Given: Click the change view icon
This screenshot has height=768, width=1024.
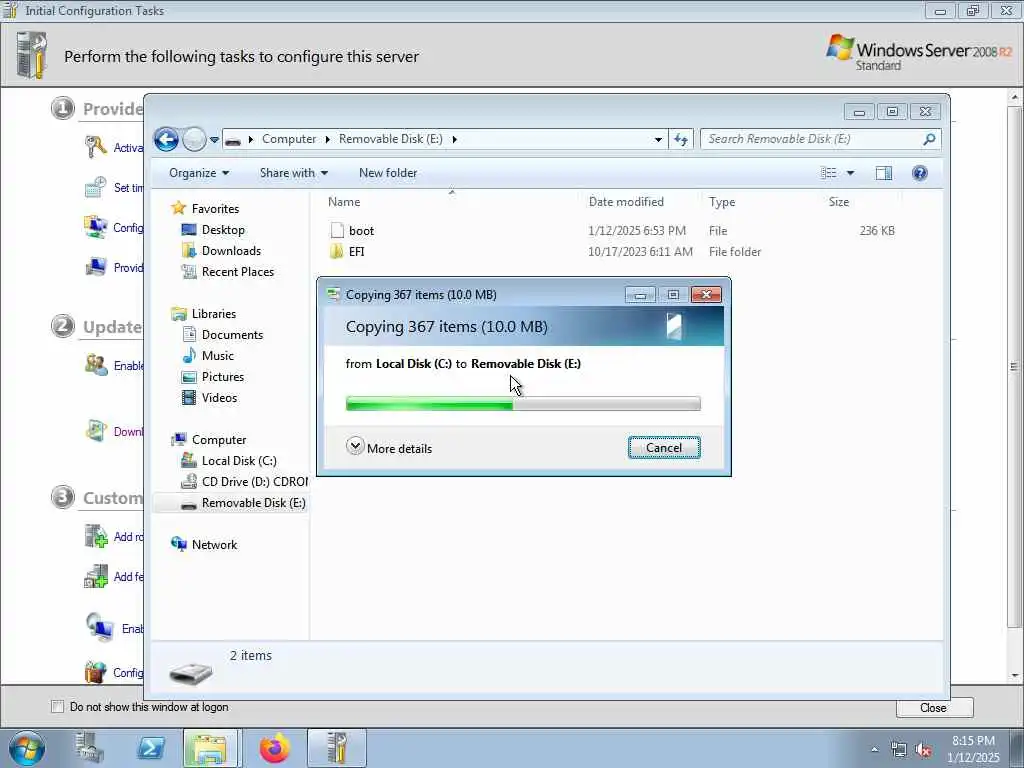Looking at the screenshot, I should tap(829, 173).
